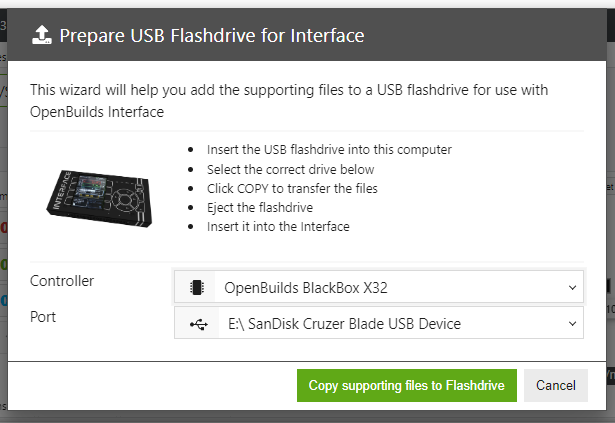Click the 'Eject the flashdrive' instruction
Image resolution: width=615 pixels, height=423 pixels.
tap(261, 207)
